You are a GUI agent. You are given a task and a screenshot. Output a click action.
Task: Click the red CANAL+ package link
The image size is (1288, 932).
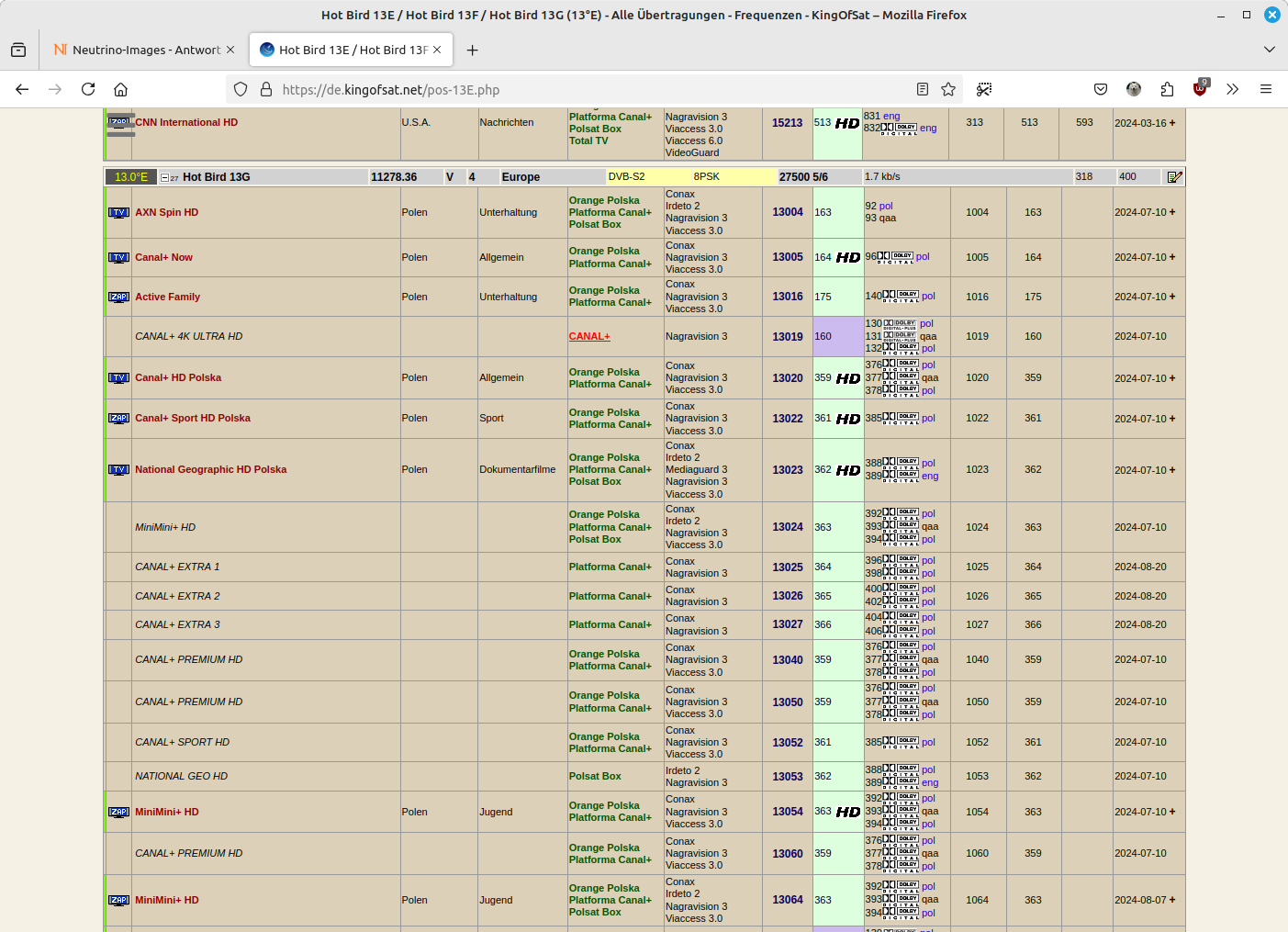pos(589,336)
